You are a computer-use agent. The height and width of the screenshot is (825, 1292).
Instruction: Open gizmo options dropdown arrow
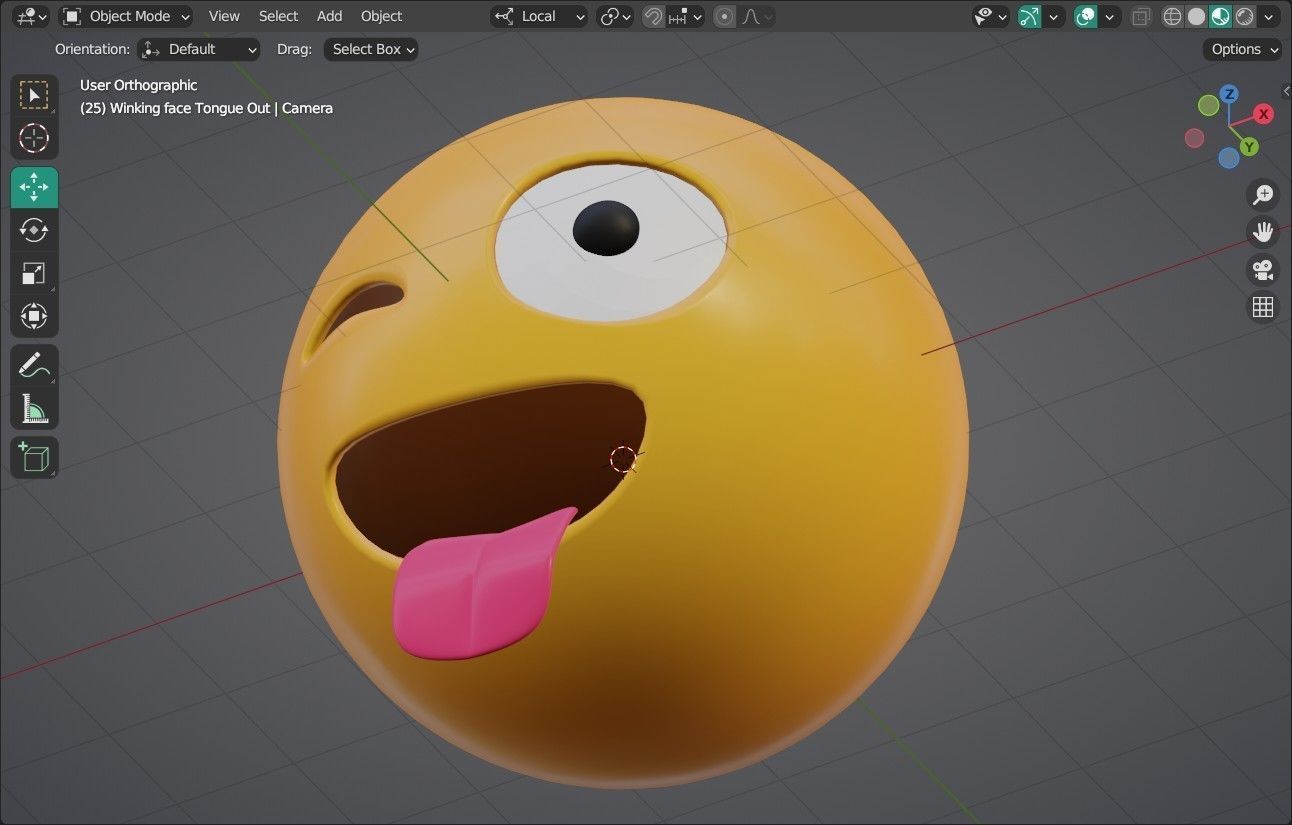coord(1054,16)
